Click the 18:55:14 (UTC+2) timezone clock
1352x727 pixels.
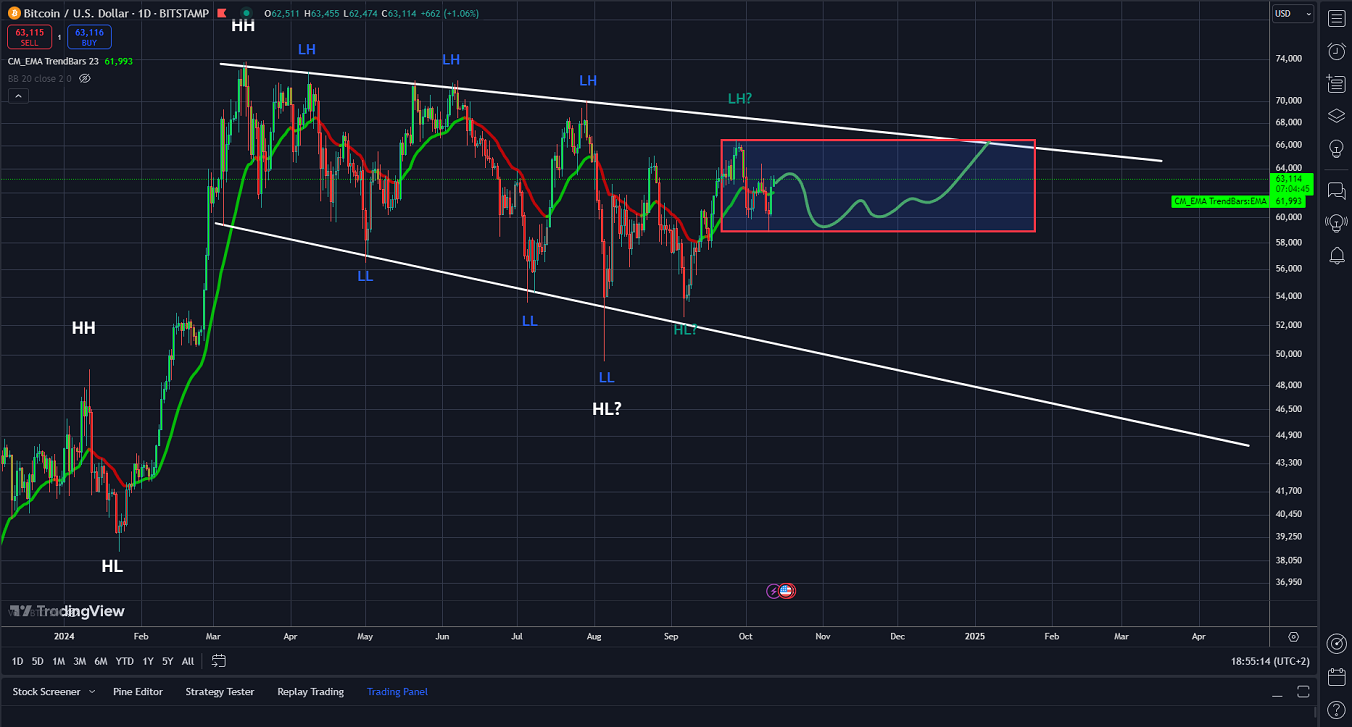[x=1271, y=661]
